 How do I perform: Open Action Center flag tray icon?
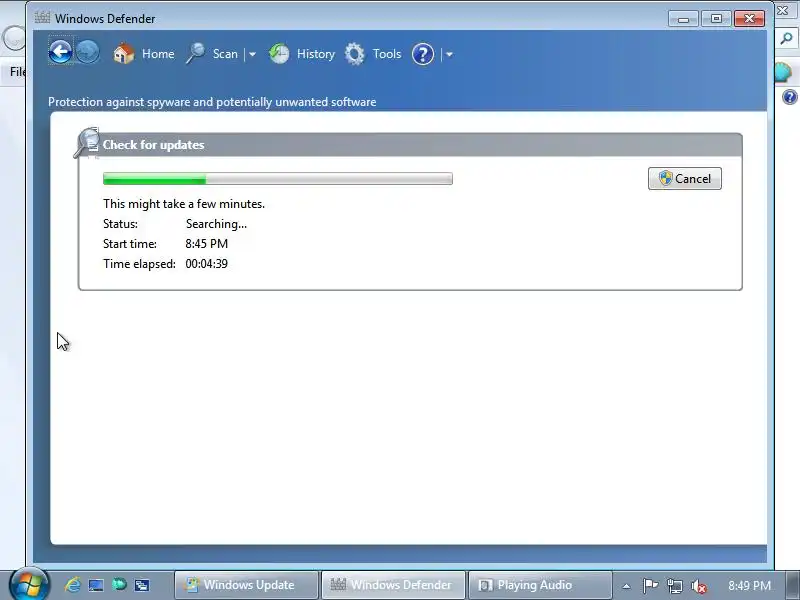pyautogui.click(x=650, y=586)
